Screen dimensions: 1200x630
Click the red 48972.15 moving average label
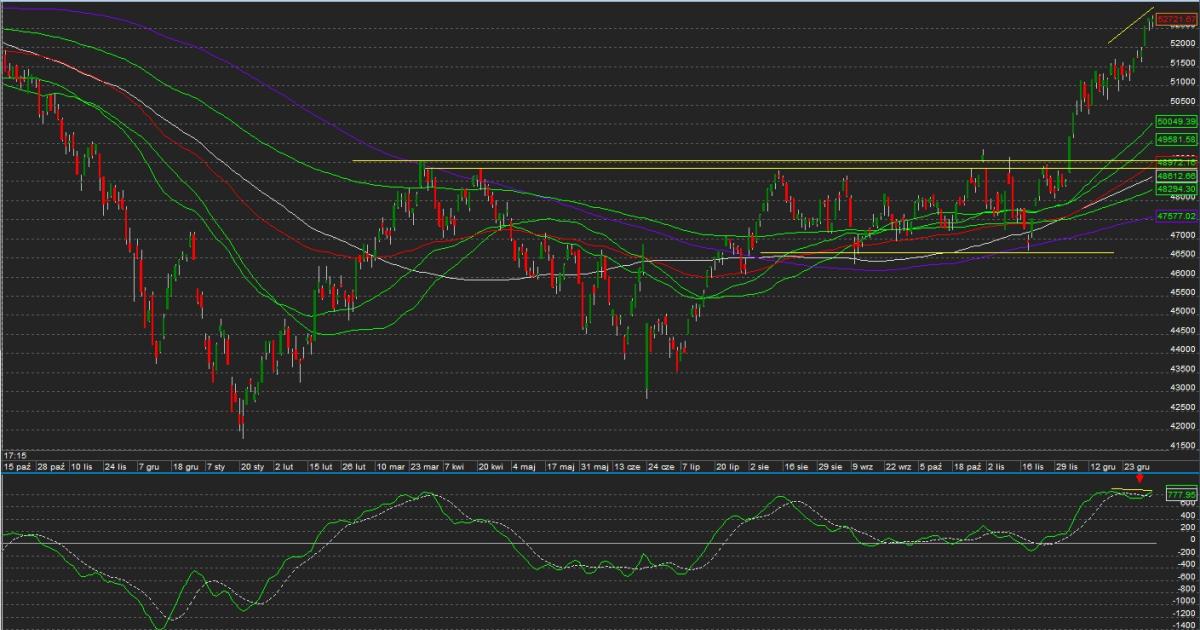click(1176, 161)
